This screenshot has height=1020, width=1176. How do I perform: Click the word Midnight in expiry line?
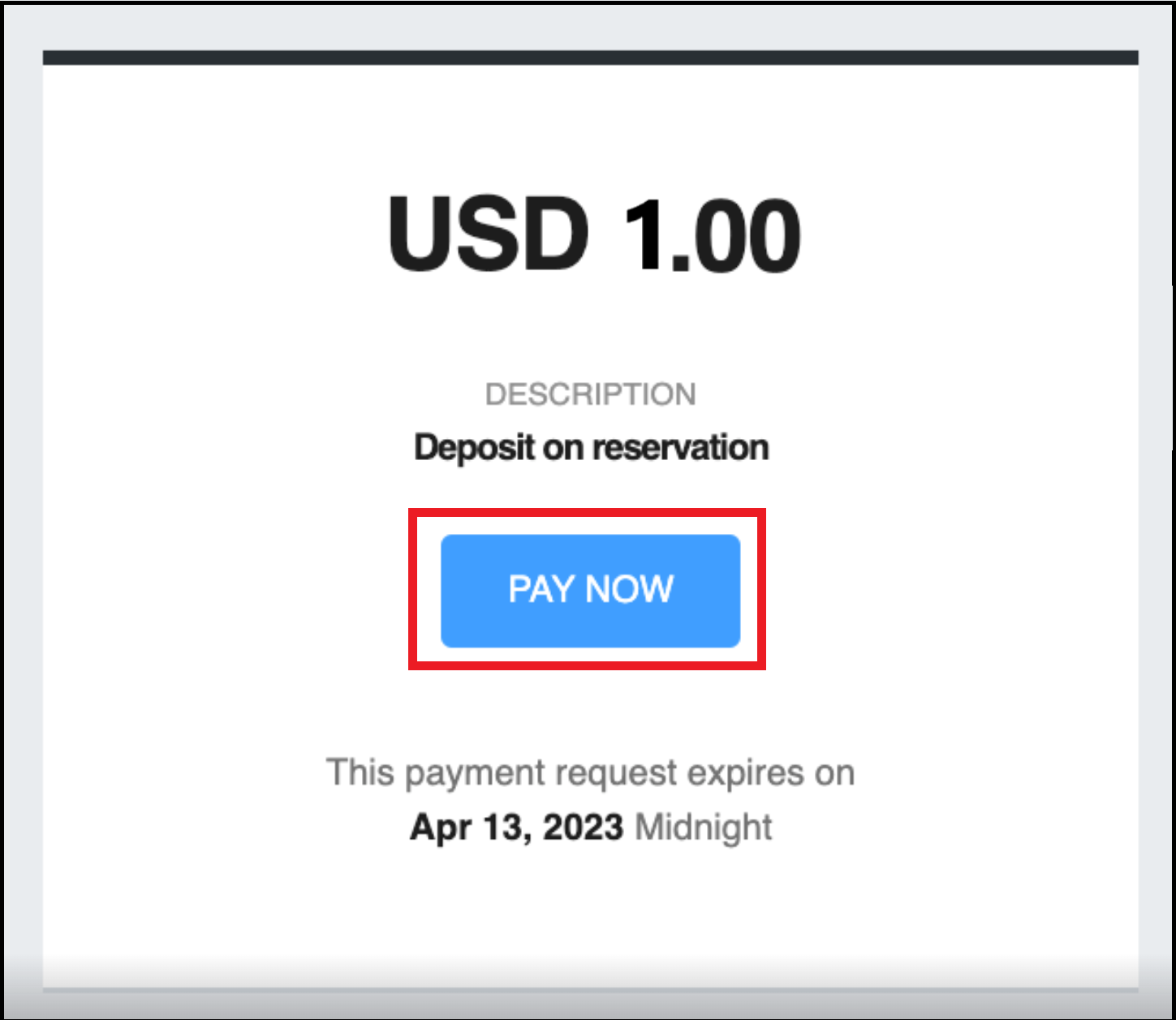(x=703, y=827)
